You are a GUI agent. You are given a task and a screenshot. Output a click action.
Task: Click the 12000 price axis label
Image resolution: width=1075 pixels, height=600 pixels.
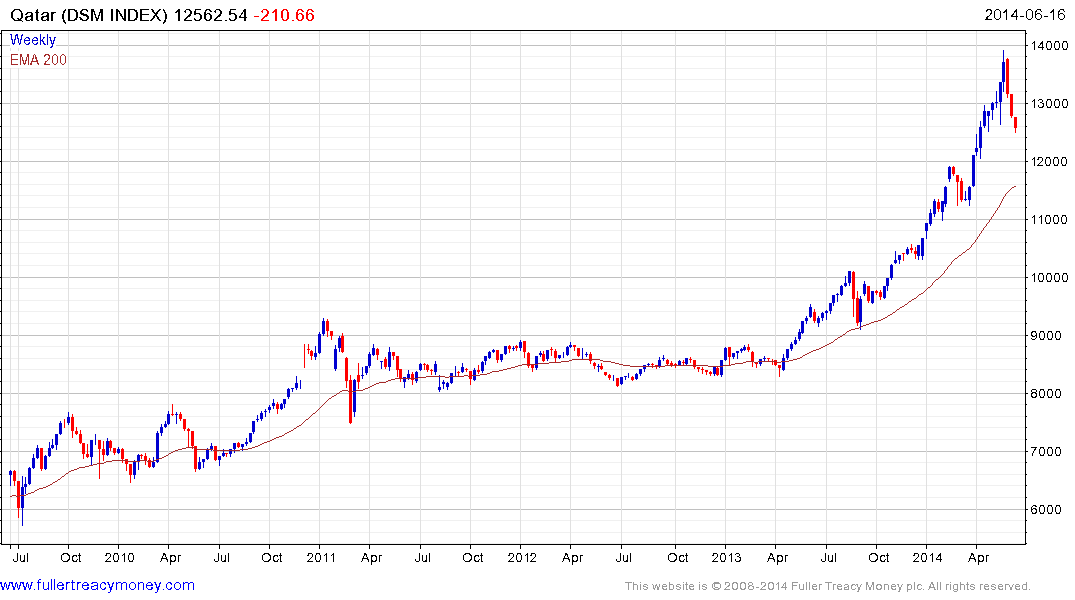click(x=1049, y=162)
